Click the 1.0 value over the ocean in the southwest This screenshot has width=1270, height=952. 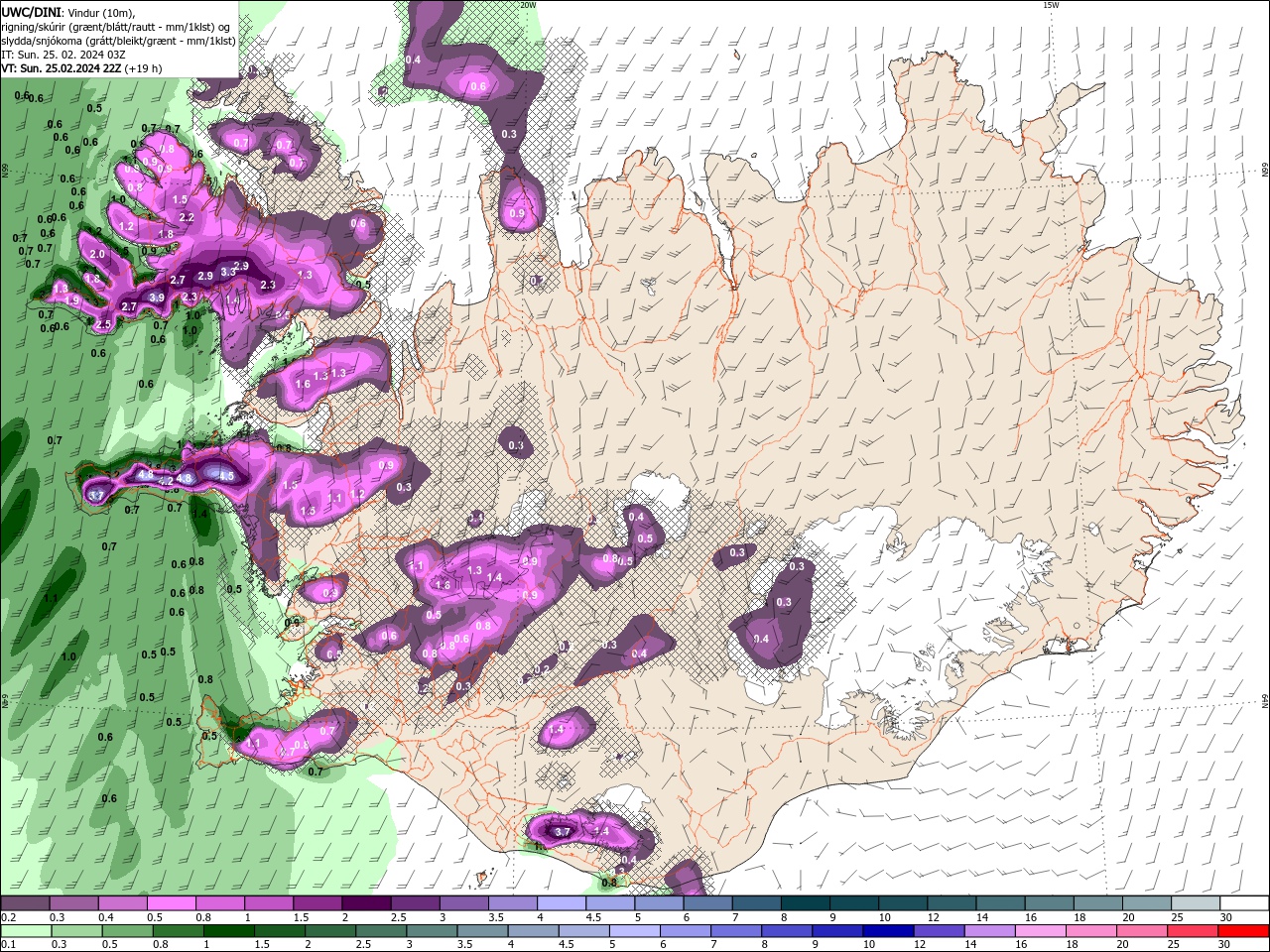pyautogui.click(x=68, y=656)
